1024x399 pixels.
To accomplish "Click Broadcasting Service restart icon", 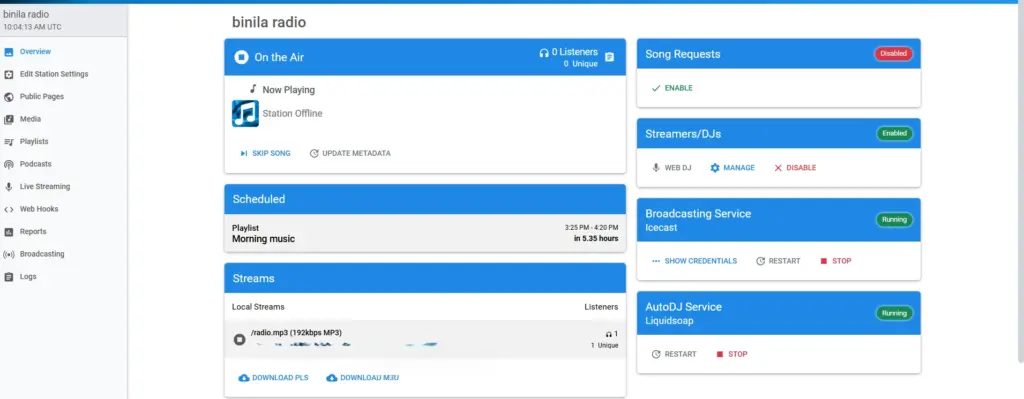I will point(760,261).
